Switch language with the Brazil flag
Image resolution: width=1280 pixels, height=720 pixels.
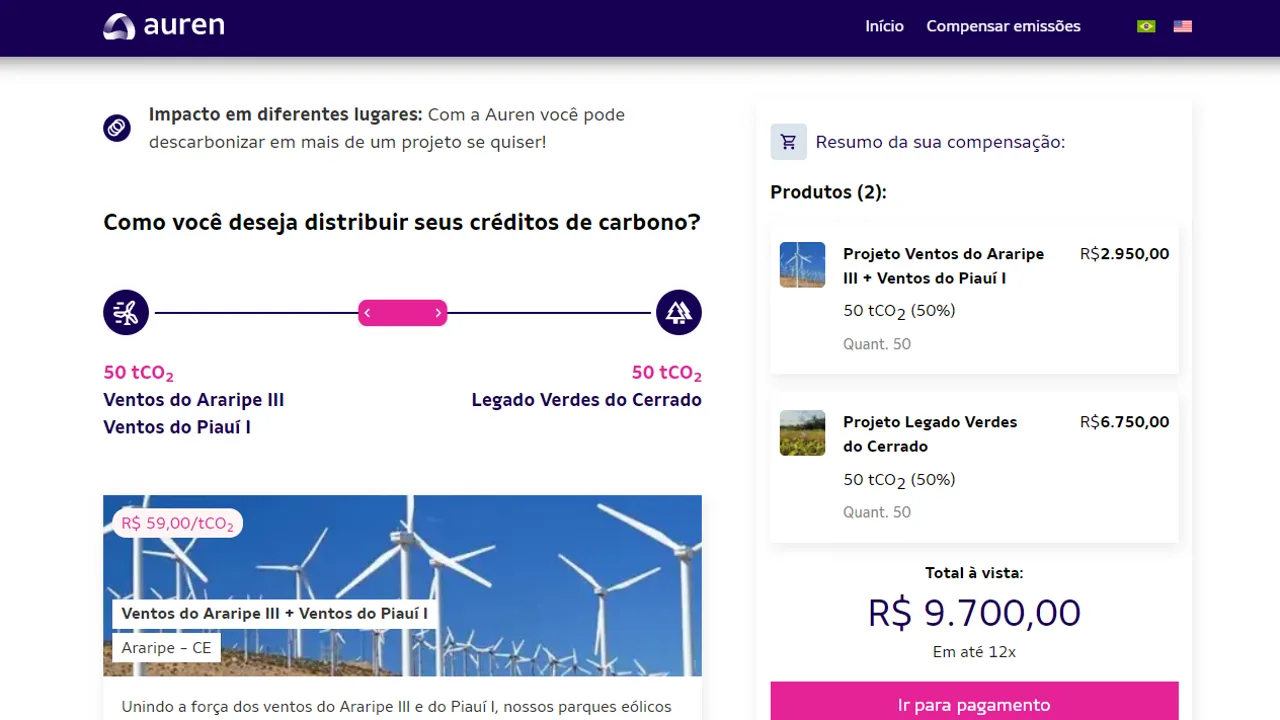coord(1146,27)
